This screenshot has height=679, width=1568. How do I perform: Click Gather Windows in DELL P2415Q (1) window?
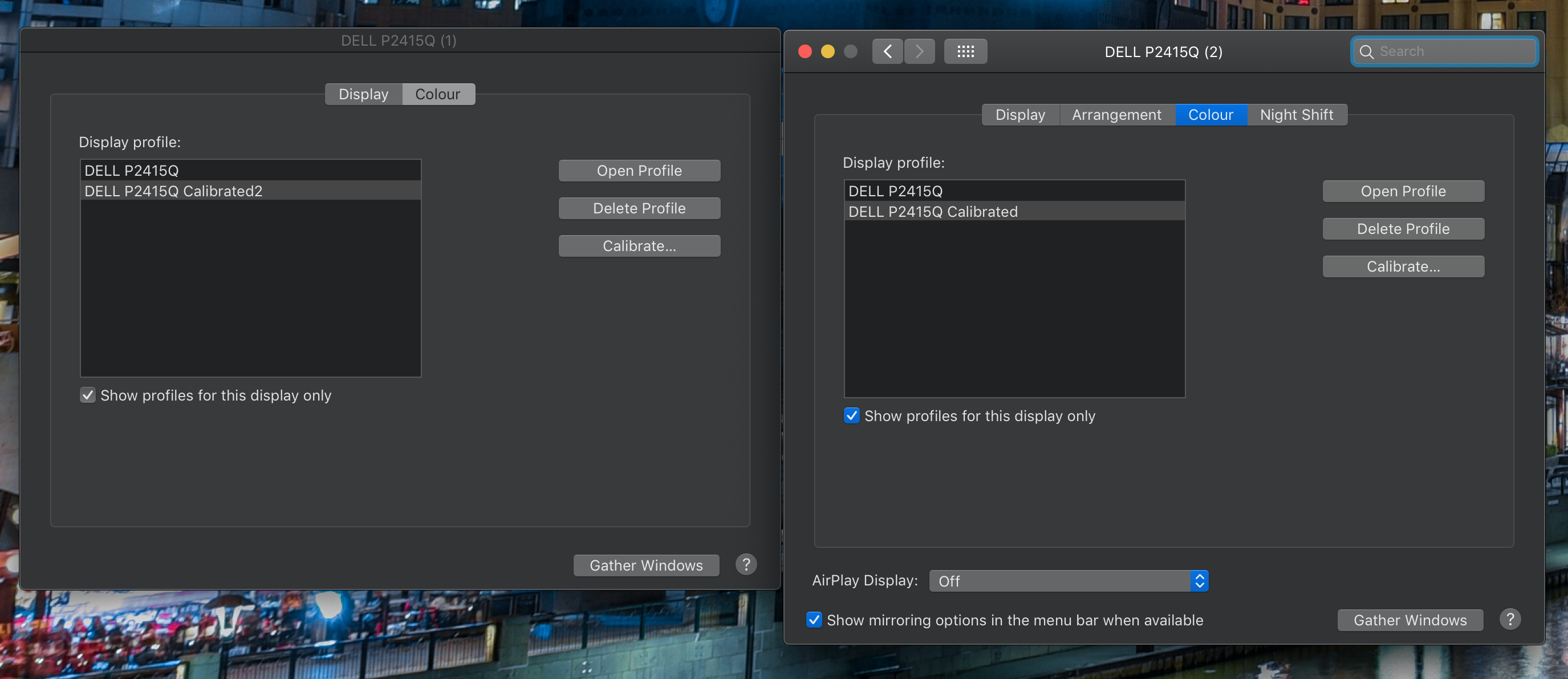(x=646, y=565)
